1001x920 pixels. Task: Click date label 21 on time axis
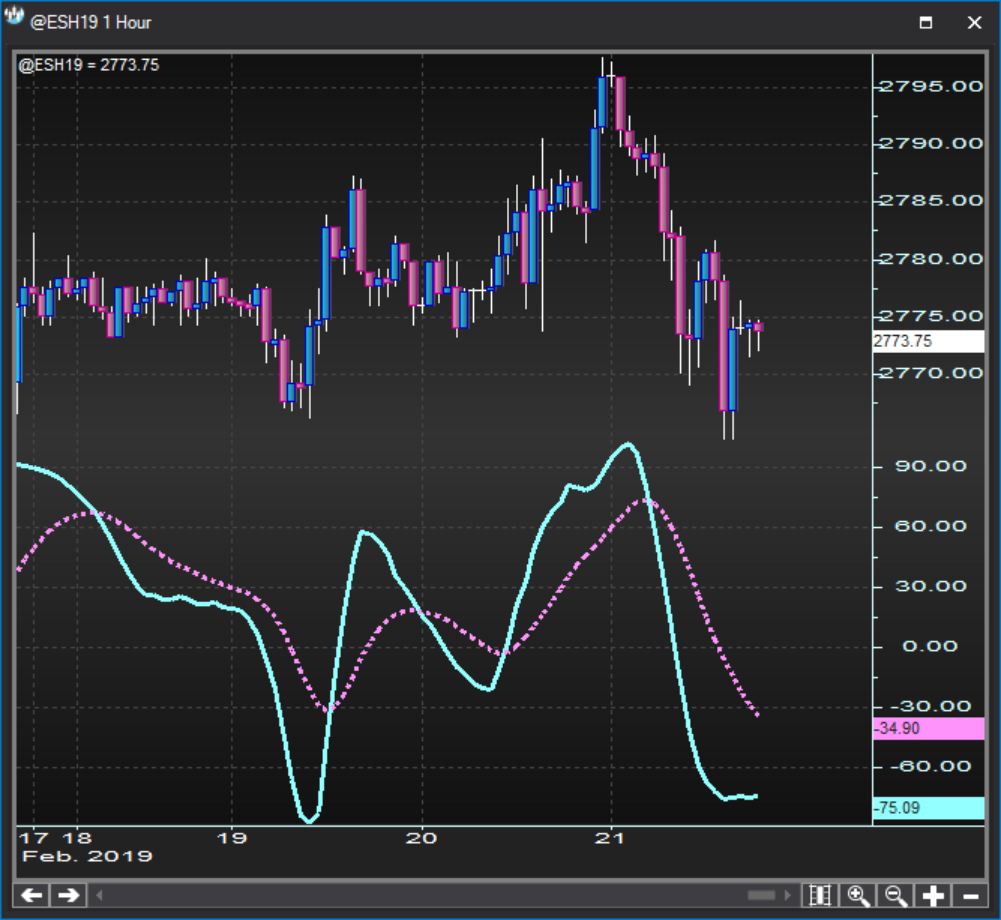point(609,838)
